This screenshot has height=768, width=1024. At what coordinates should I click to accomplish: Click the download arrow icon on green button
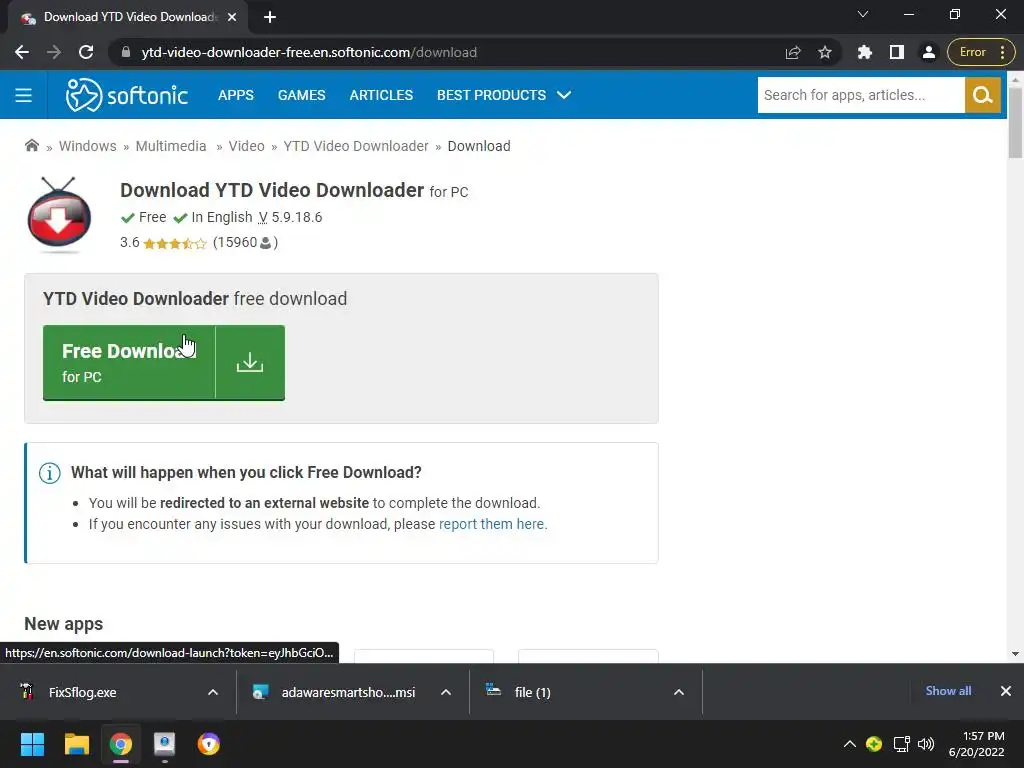pos(249,362)
